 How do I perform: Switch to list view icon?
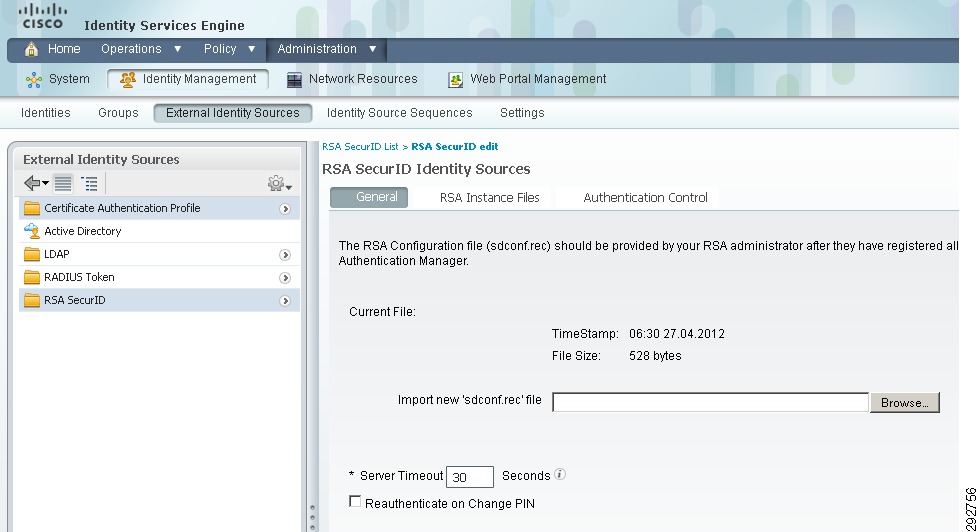pos(63,184)
